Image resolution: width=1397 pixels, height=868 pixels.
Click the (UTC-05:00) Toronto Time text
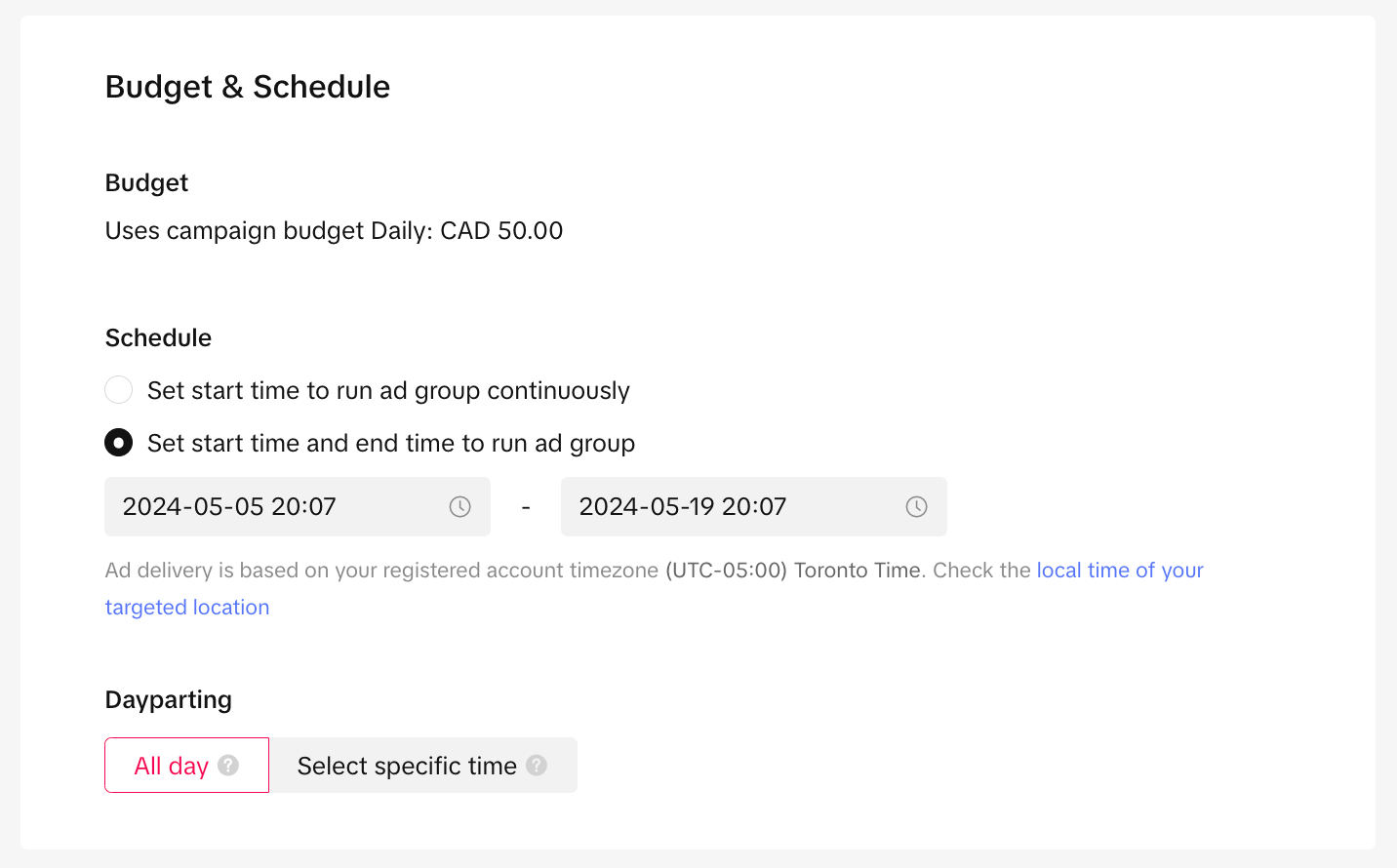[792, 571]
